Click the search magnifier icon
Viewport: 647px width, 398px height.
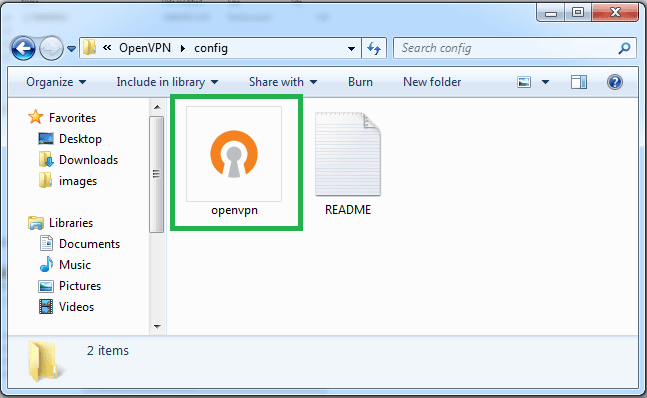[x=624, y=48]
